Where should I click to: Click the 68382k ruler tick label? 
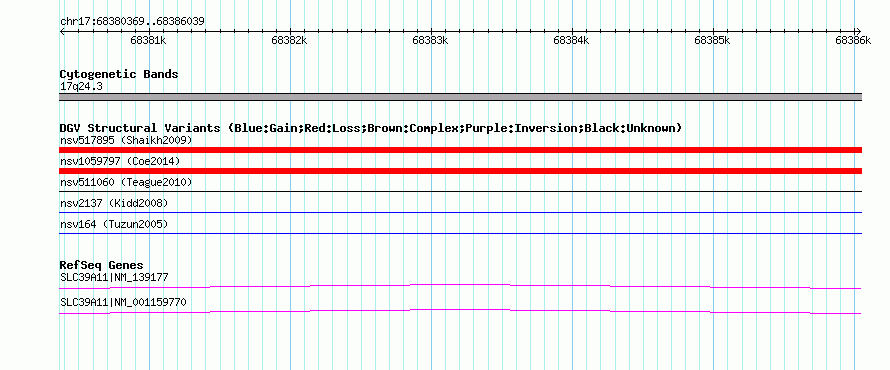(289, 40)
